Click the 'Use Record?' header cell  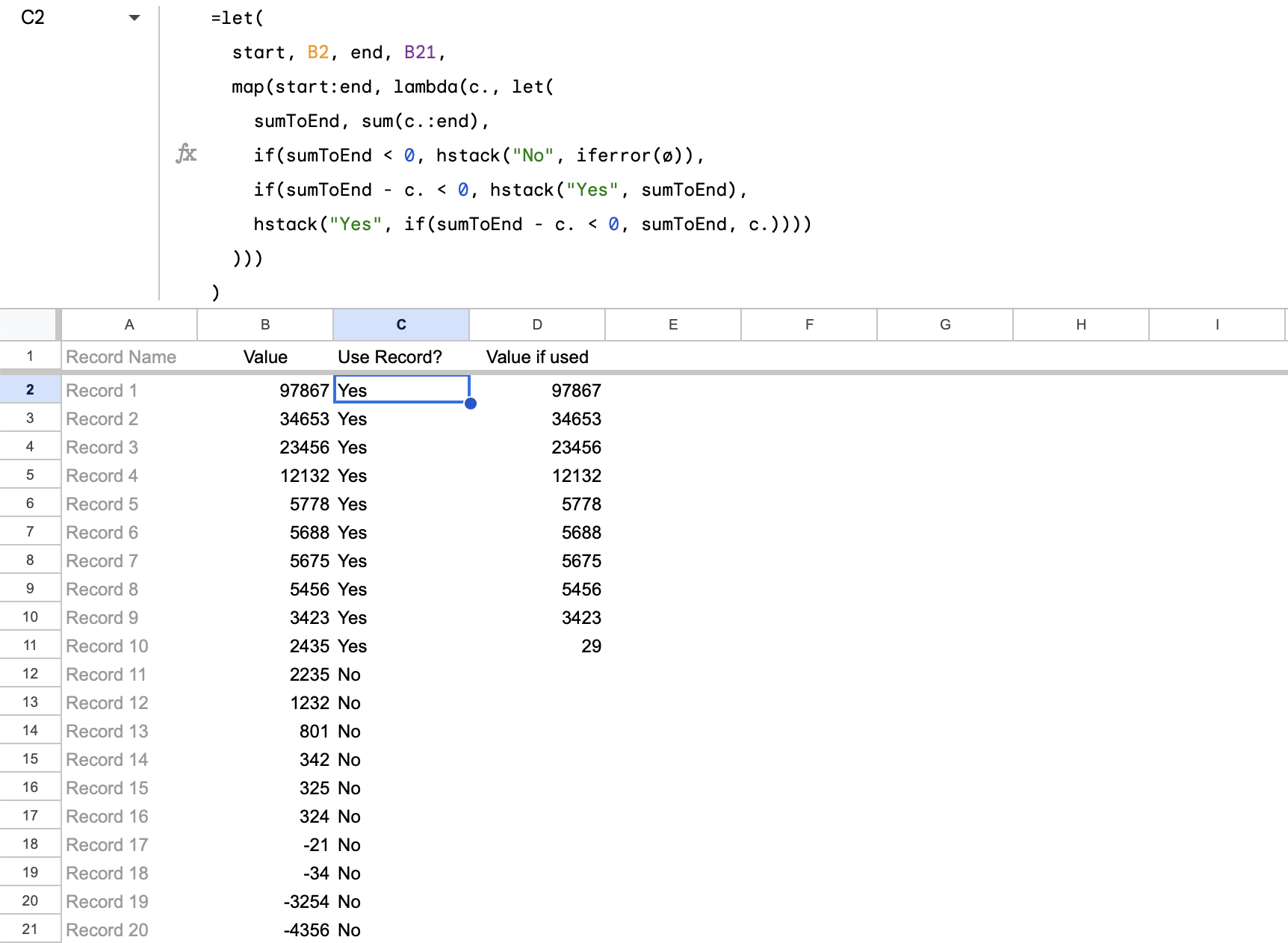coord(401,356)
